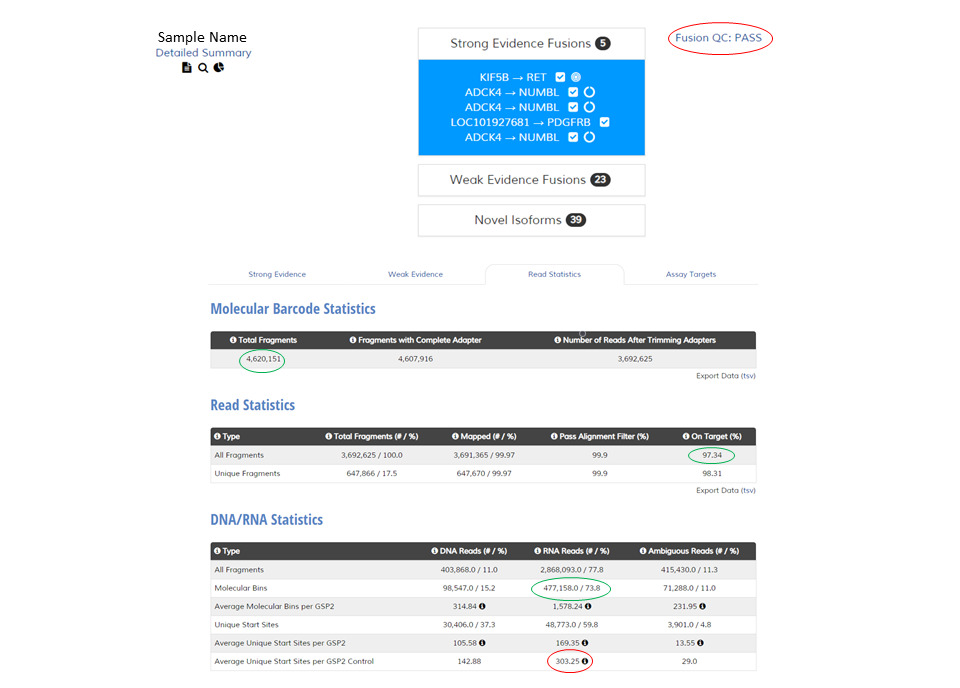The image size is (960, 688).
Task: Click the Fusion QC: PASS link
Action: point(718,38)
